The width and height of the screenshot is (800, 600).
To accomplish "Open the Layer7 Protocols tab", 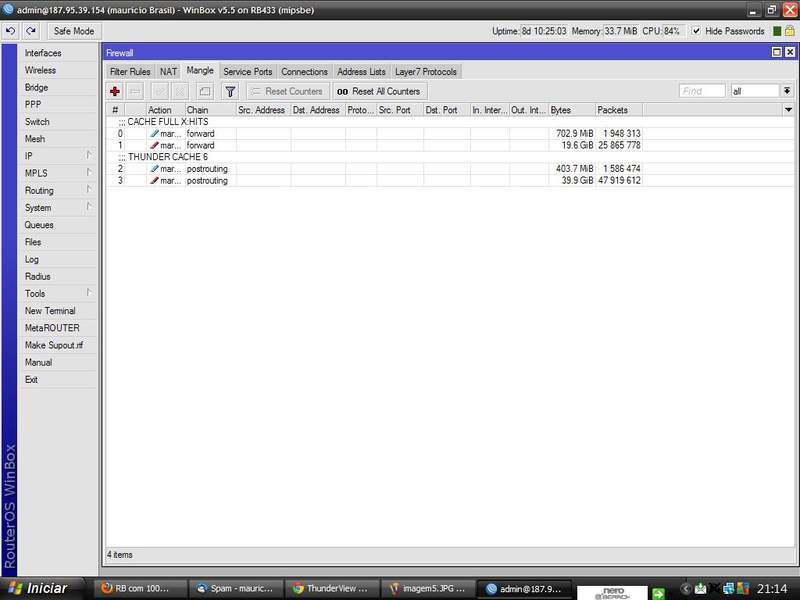I will pos(426,72).
